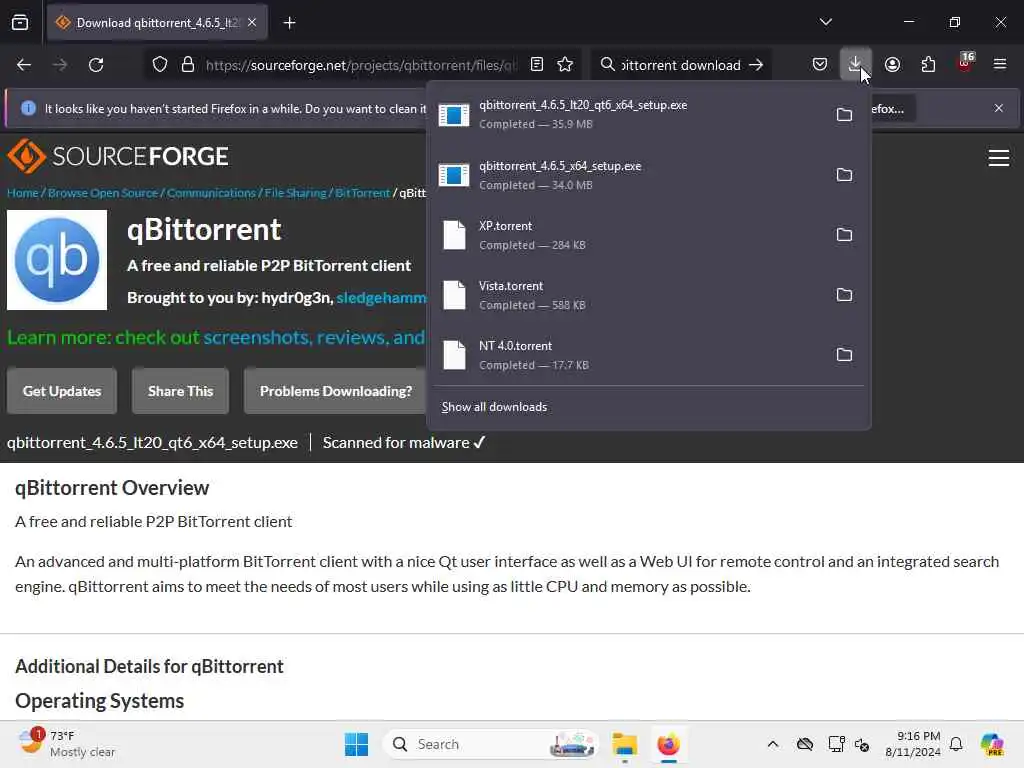This screenshot has width=1024, height=768.
Task: Submit the search with the arrow icon
Action: [x=756, y=65]
